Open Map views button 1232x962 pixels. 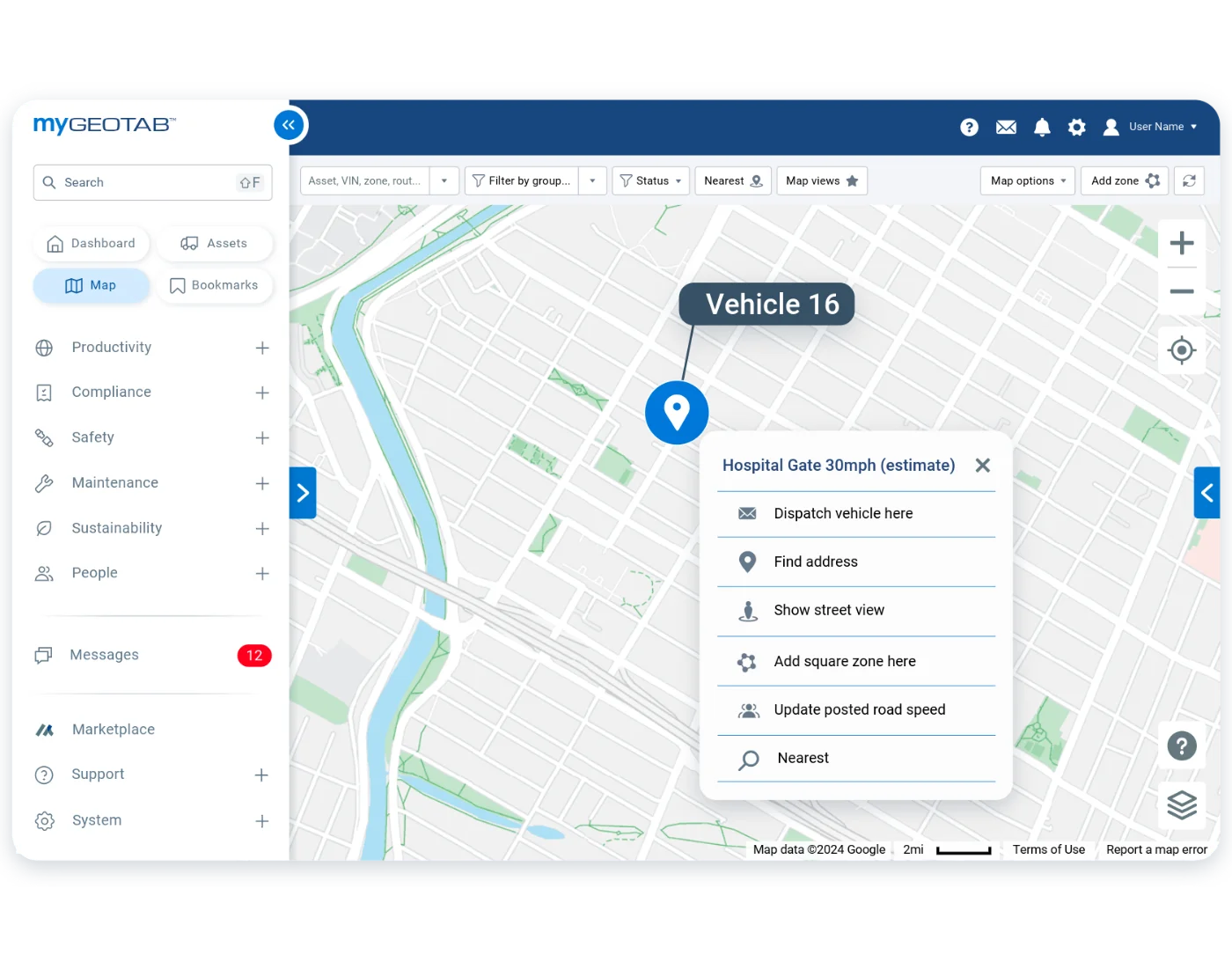[x=822, y=180]
